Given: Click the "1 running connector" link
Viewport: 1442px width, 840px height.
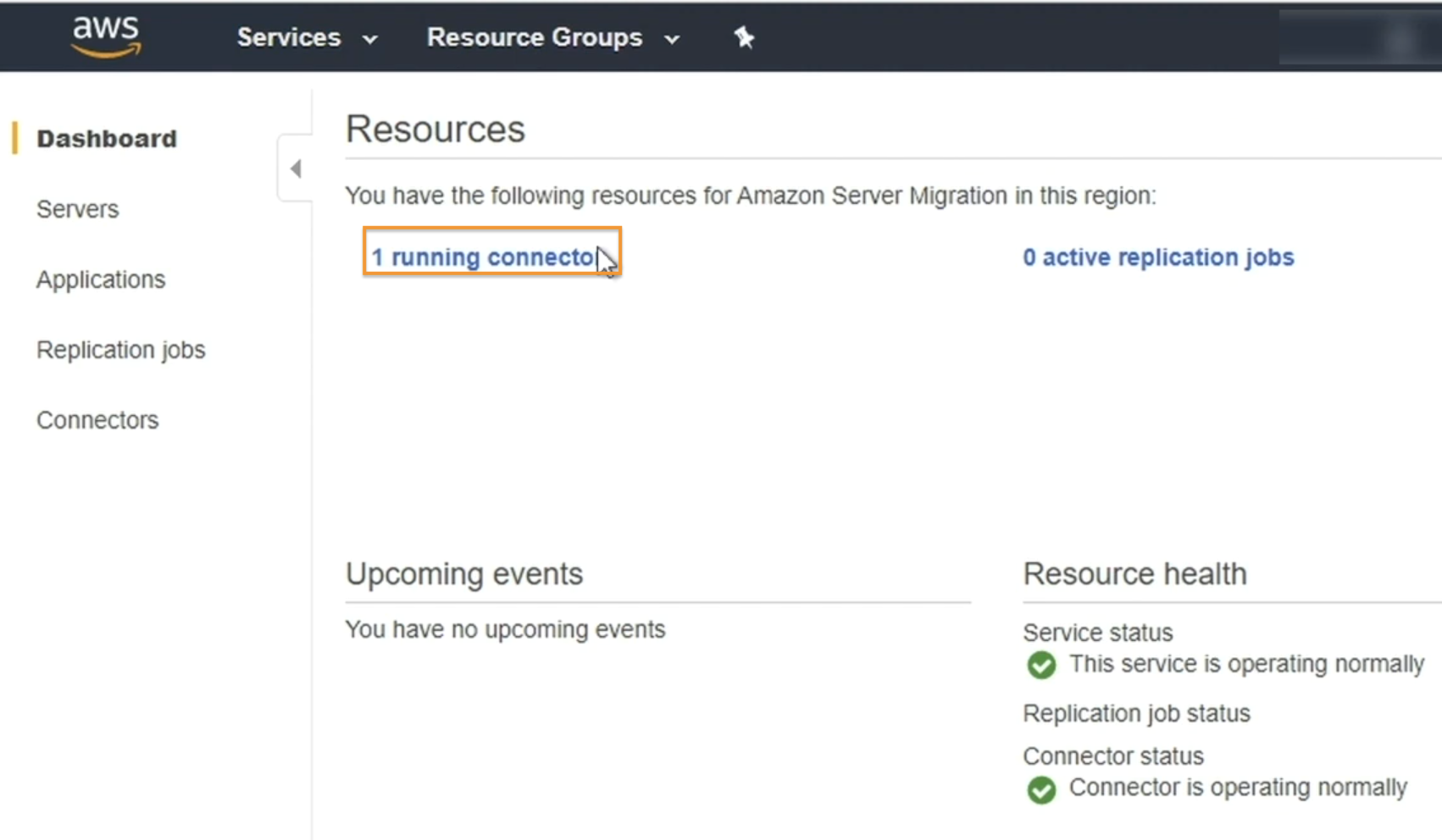Looking at the screenshot, I should (484, 257).
